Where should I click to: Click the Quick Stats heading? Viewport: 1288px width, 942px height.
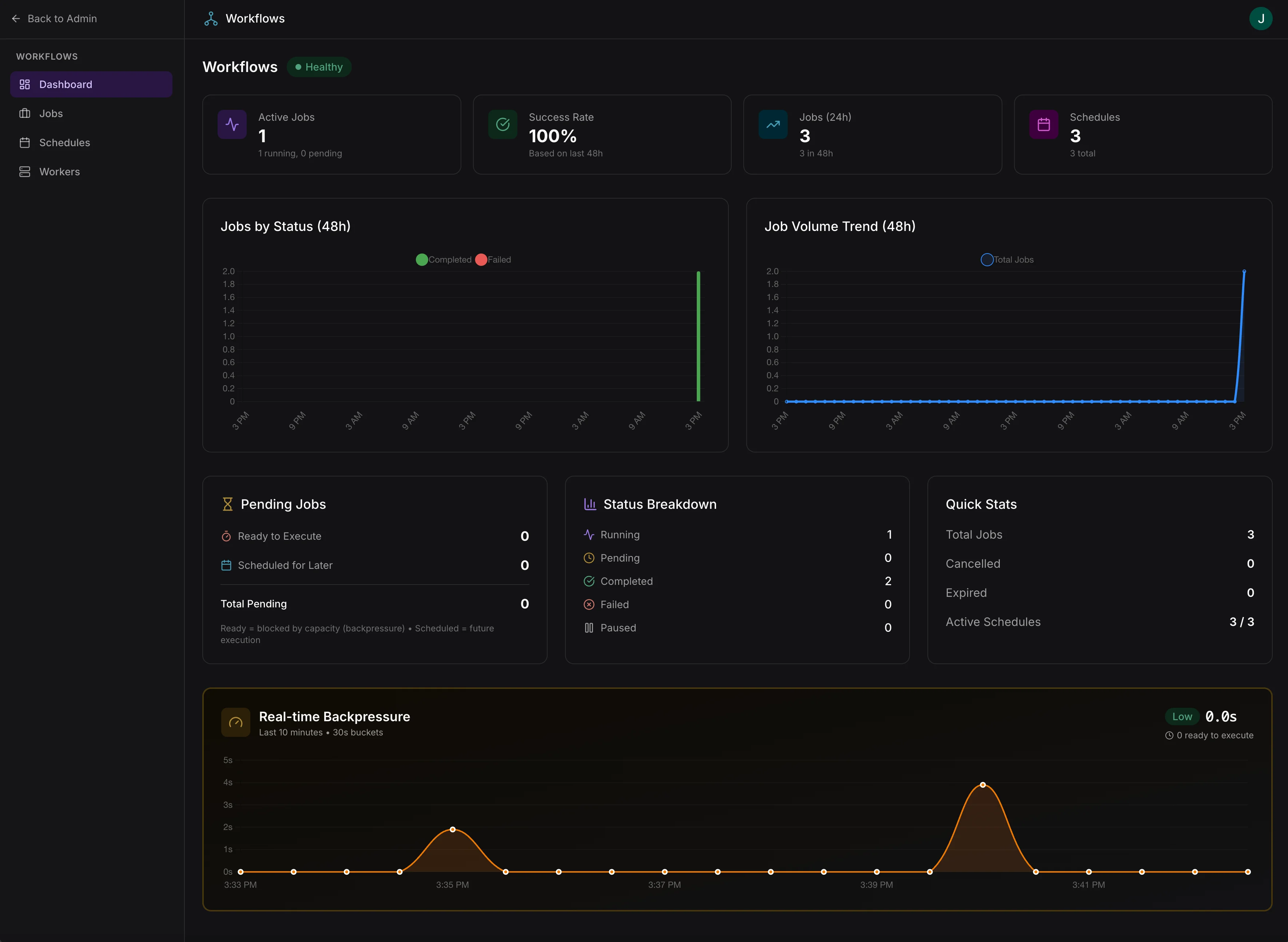(981, 504)
